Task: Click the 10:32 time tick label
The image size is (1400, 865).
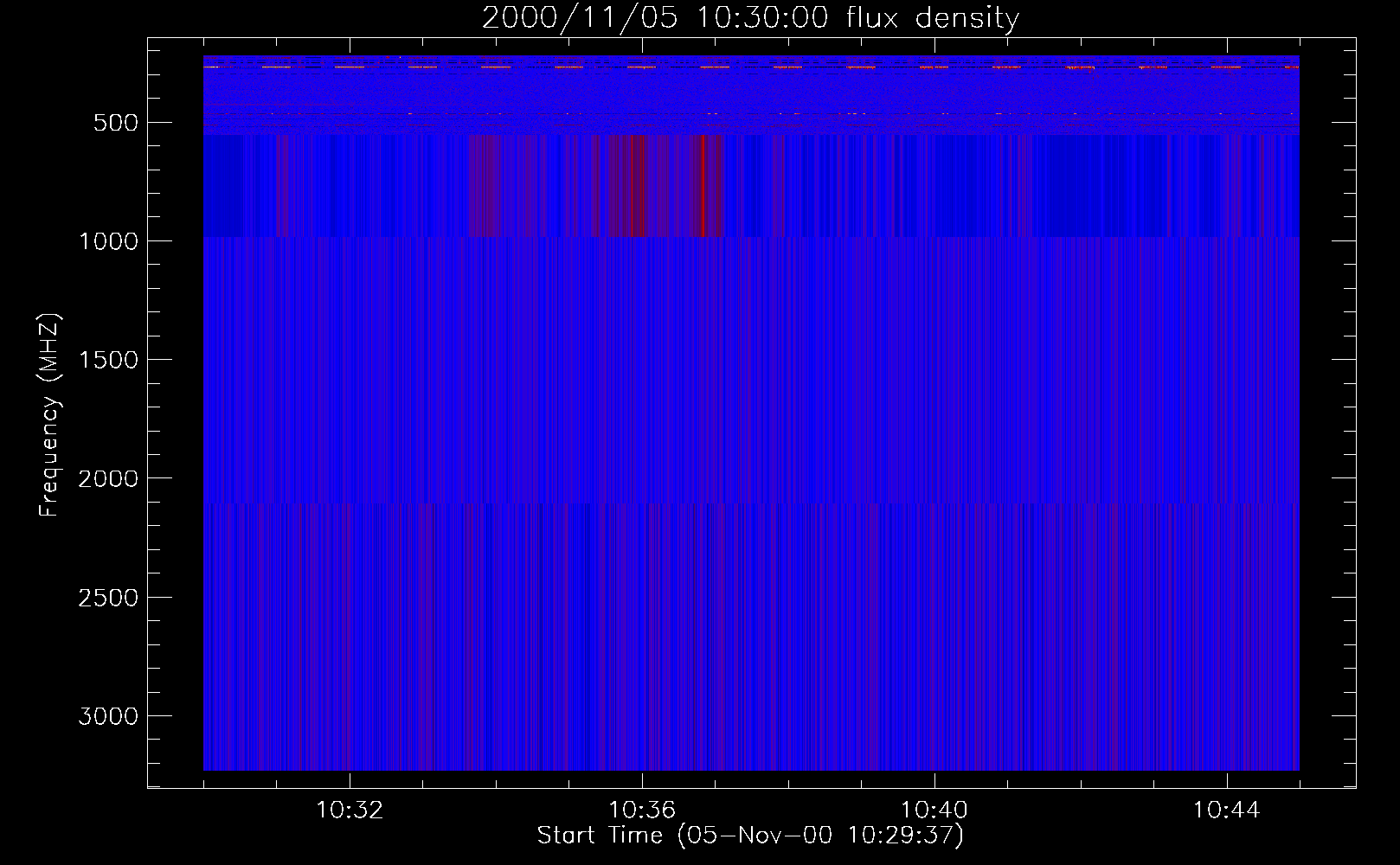Action: click(350, 811)
